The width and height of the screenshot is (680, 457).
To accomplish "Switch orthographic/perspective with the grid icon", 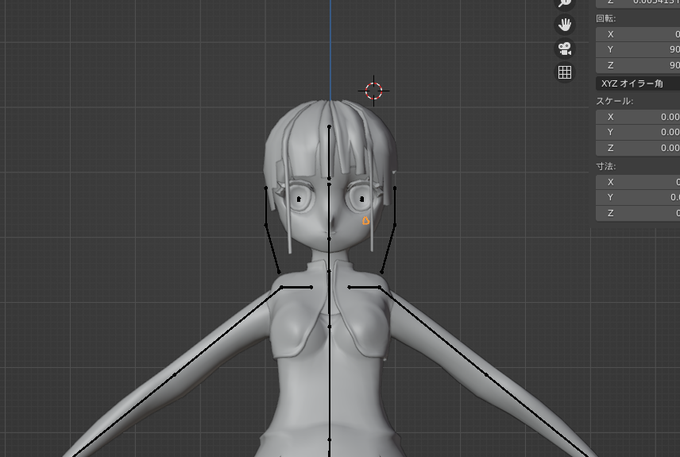I will click(564, 72).
